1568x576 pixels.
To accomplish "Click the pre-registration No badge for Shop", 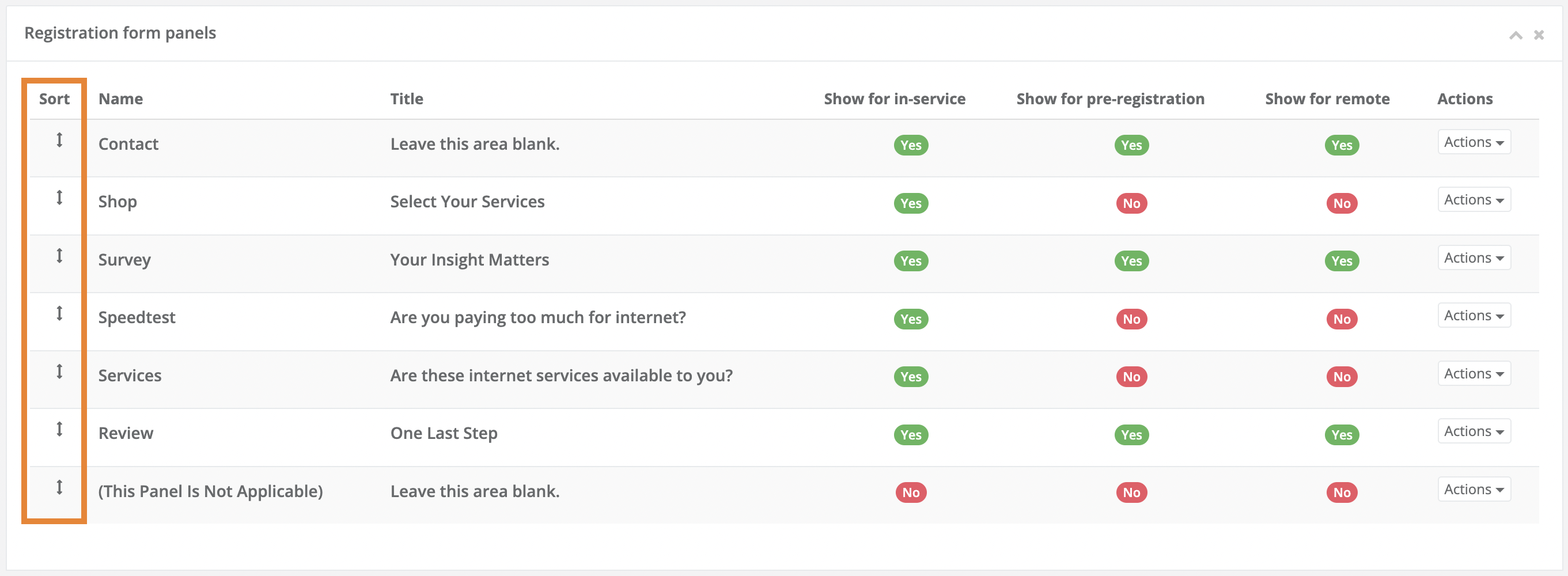I will click(1131, 203).
